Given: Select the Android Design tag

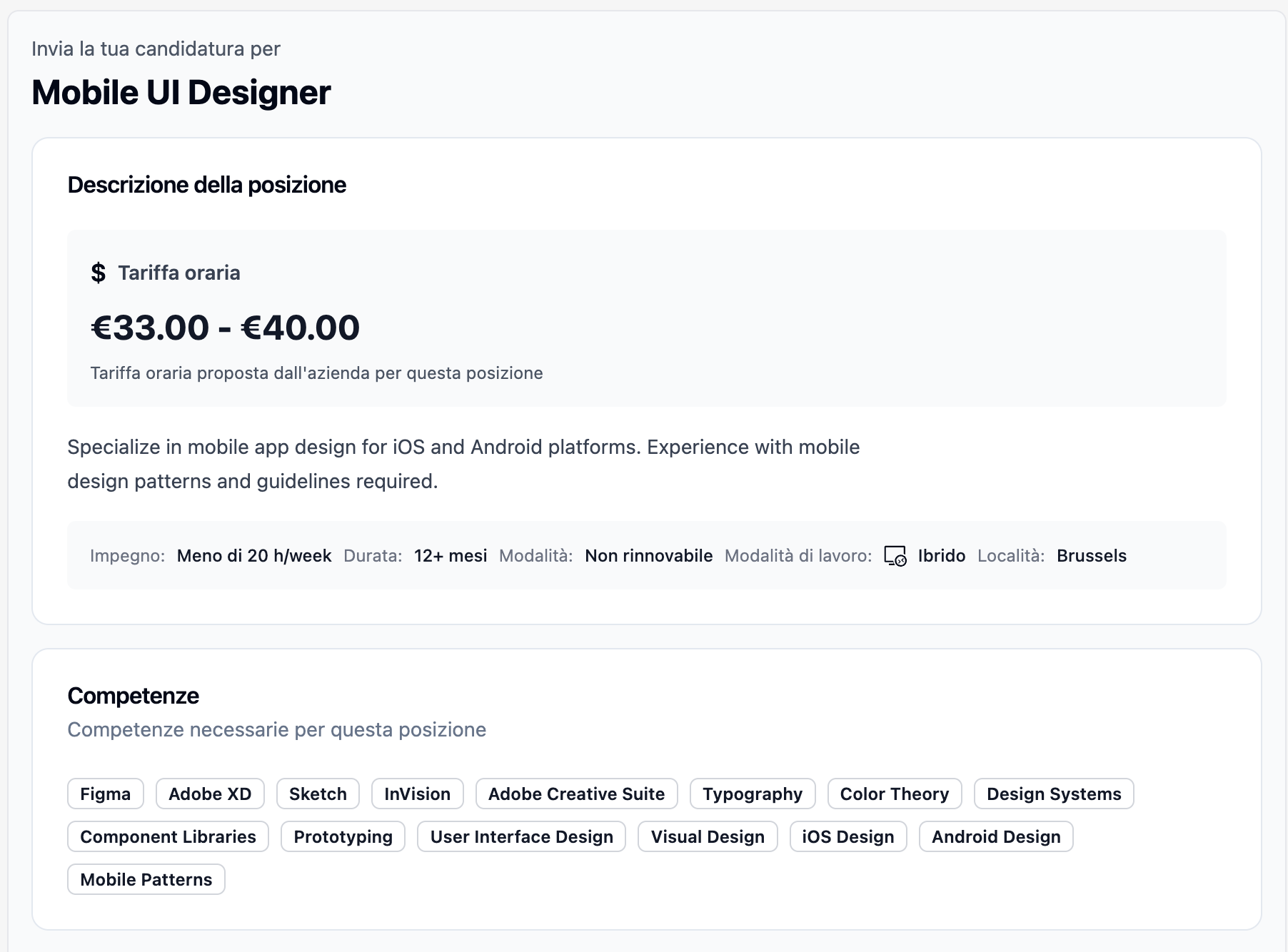Looking at the screenshot, I should click(x=995, y=836).
